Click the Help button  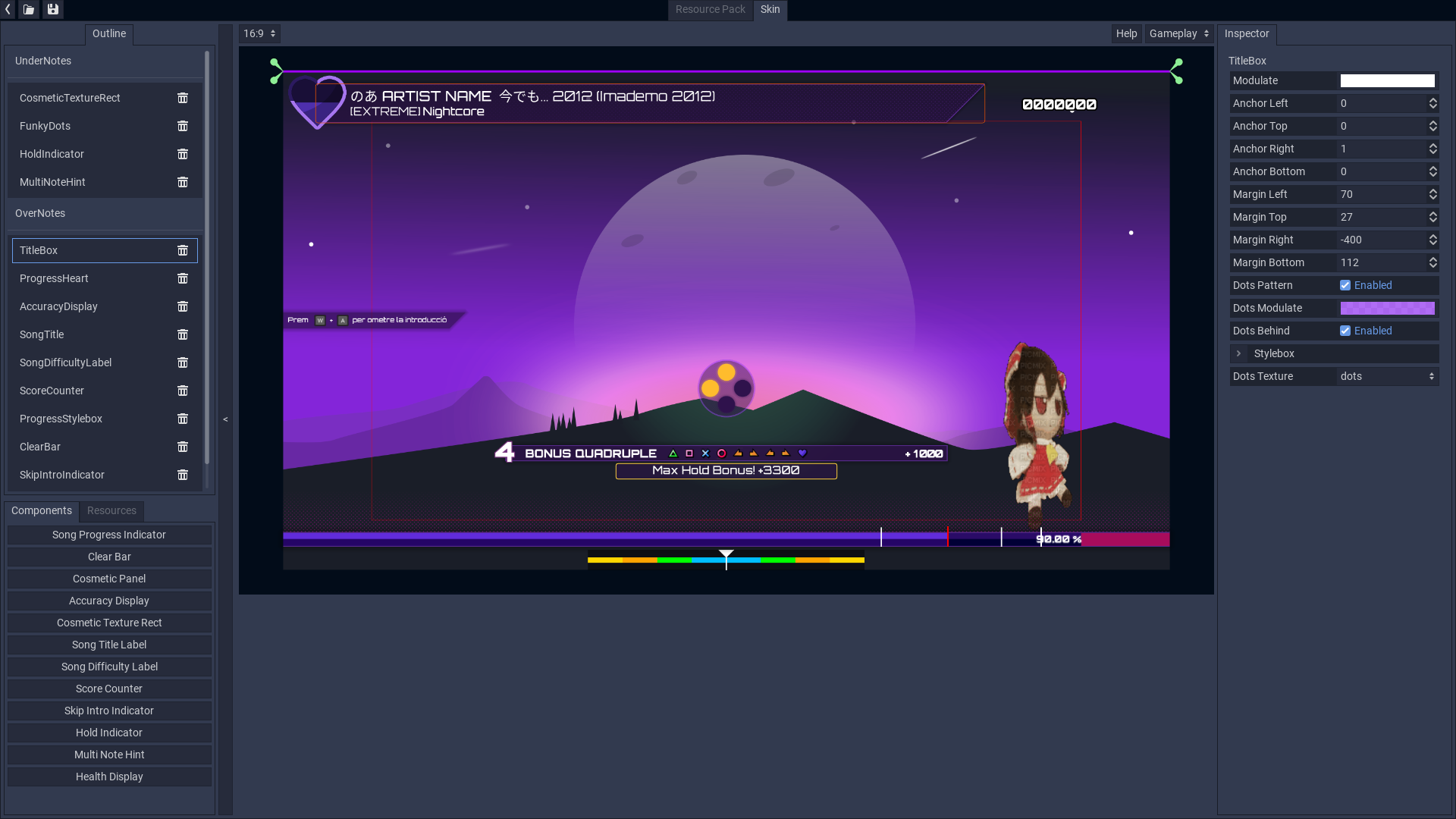(x=1126, y=33)
